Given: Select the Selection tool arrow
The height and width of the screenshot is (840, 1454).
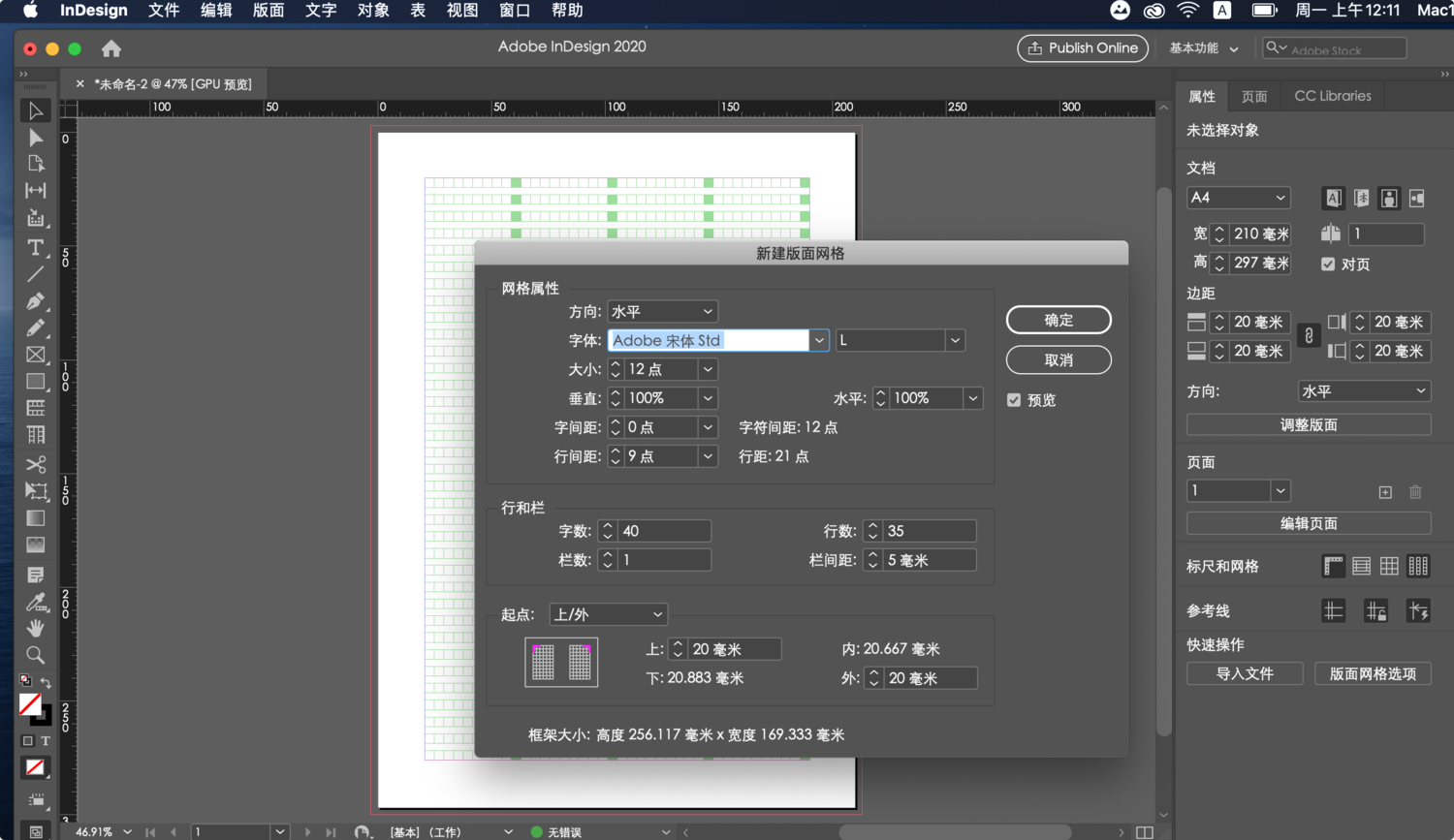Looking at the screenshot, I should [x=36, y=110].
